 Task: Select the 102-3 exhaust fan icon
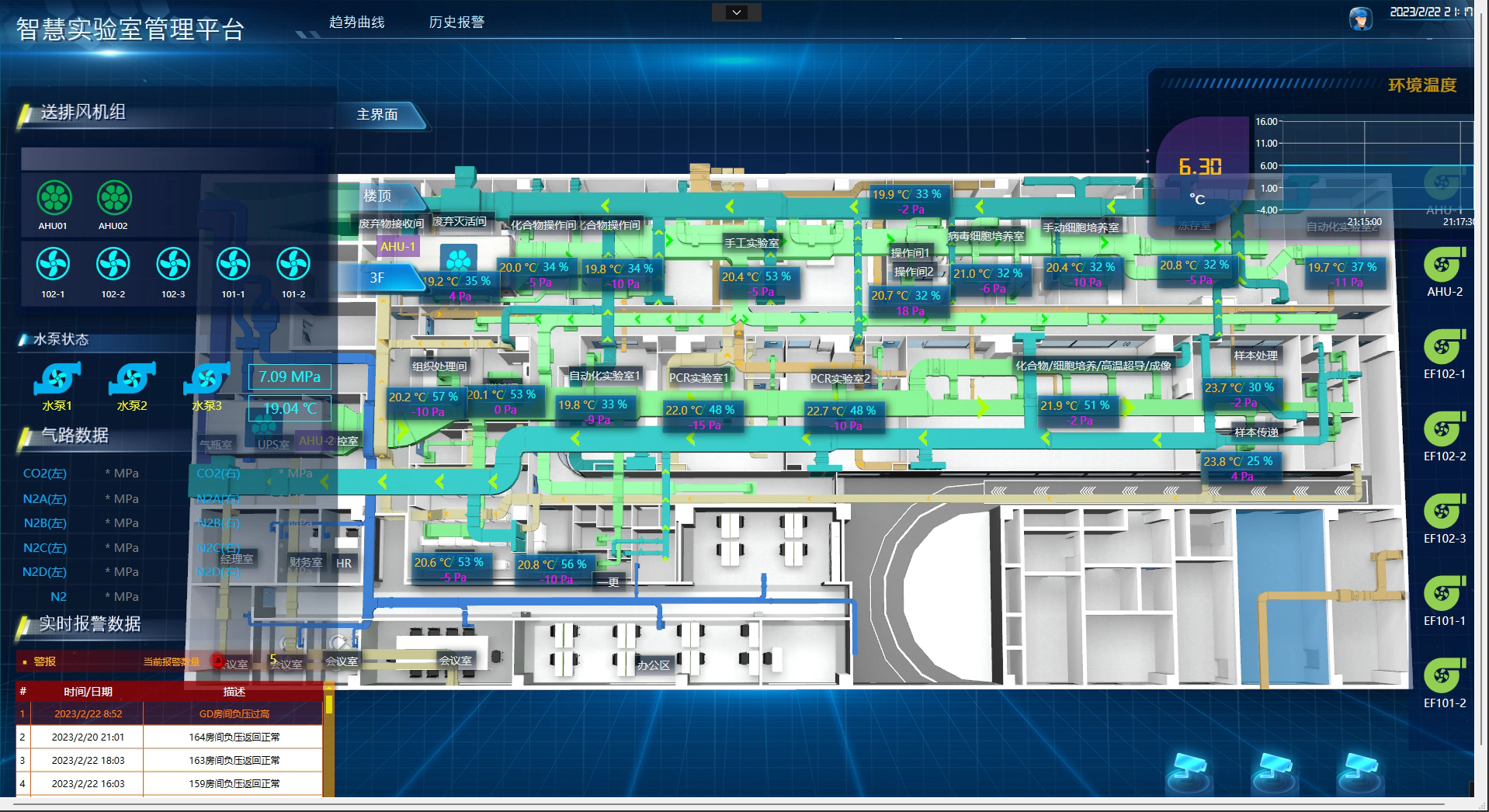click(173, 265)
